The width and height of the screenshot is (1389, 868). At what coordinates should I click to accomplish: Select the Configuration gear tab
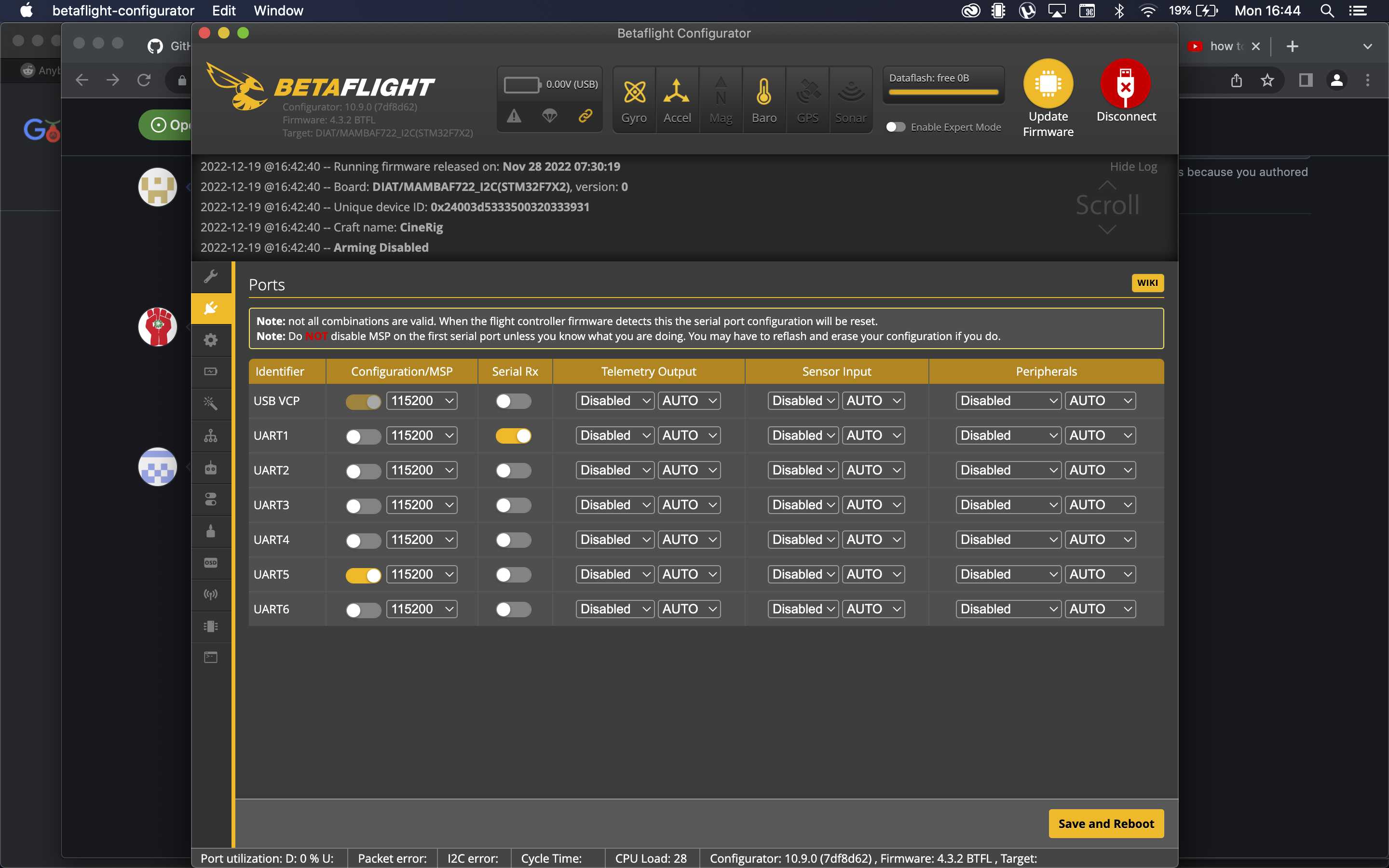(x=211, y=340)
